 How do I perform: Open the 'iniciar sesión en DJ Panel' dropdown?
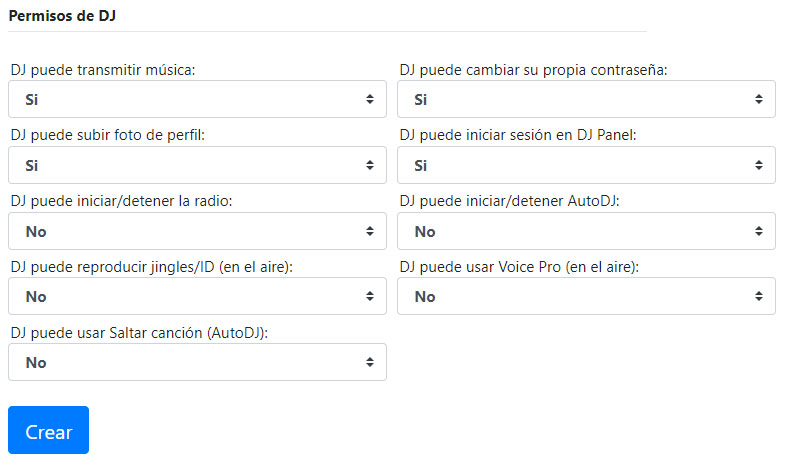[586, 166]
